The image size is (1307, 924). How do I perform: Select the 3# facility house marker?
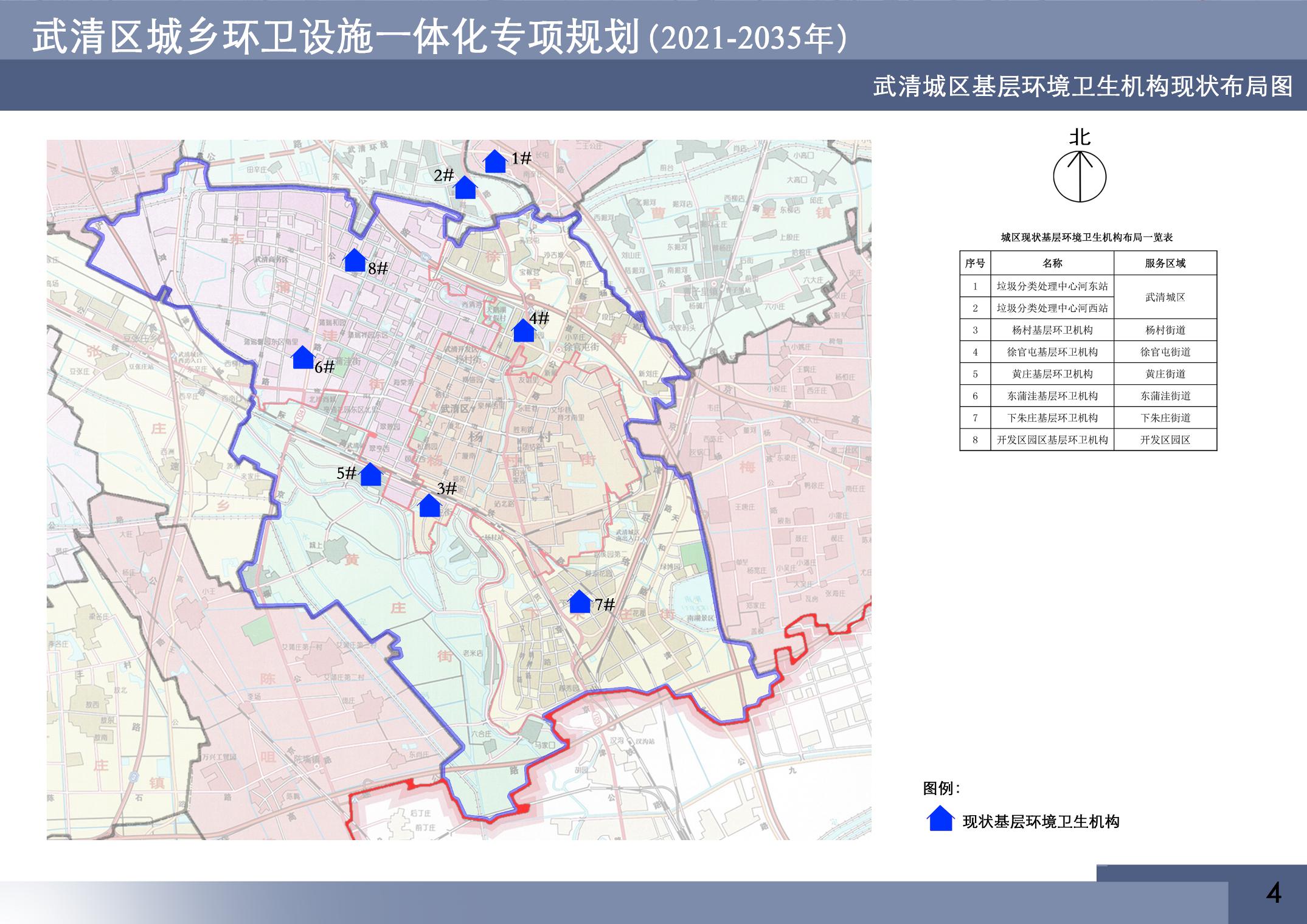point(429,506)
